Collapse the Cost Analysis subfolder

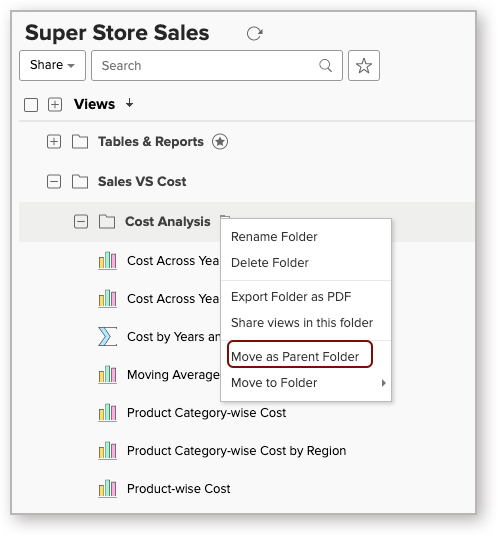(x=81, y=221)
